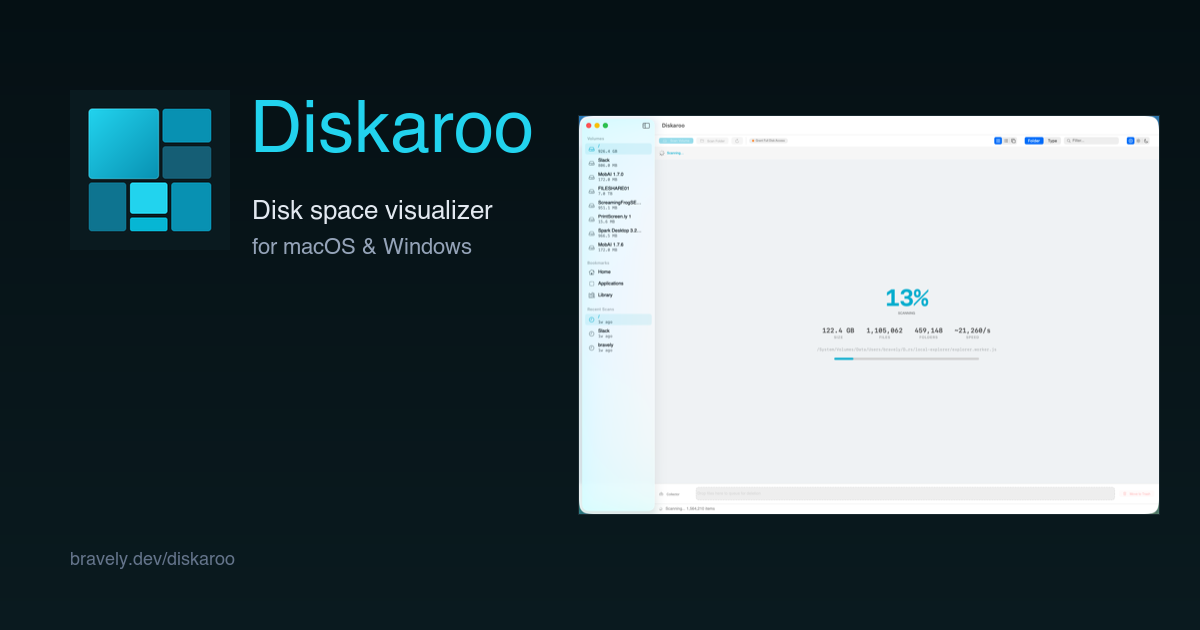
Task: Select the FILESHARE01 volume
Action: [x=618, y=191]
